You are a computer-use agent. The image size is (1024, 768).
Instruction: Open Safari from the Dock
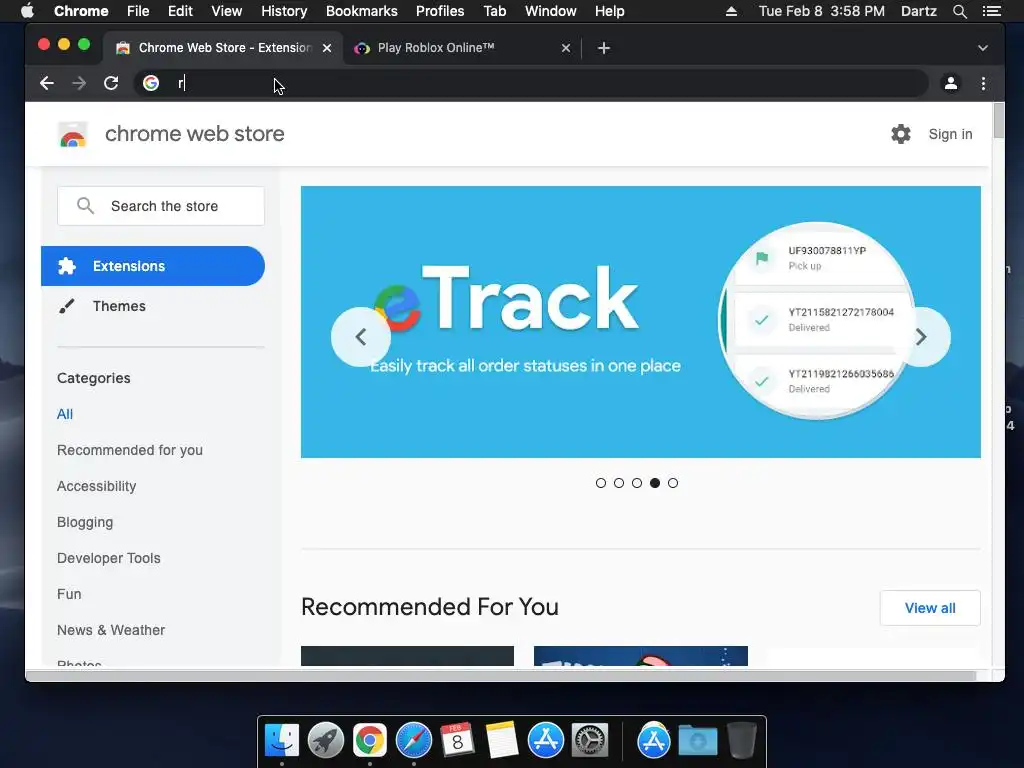click(x=414, y=741)
